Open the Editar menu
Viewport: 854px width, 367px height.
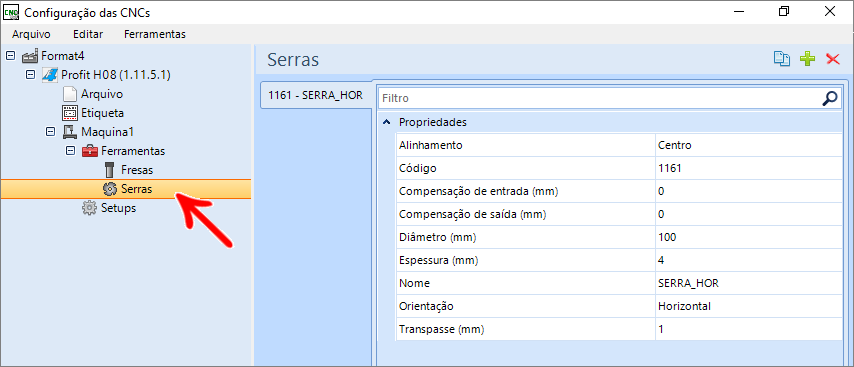tap(88, 34)
